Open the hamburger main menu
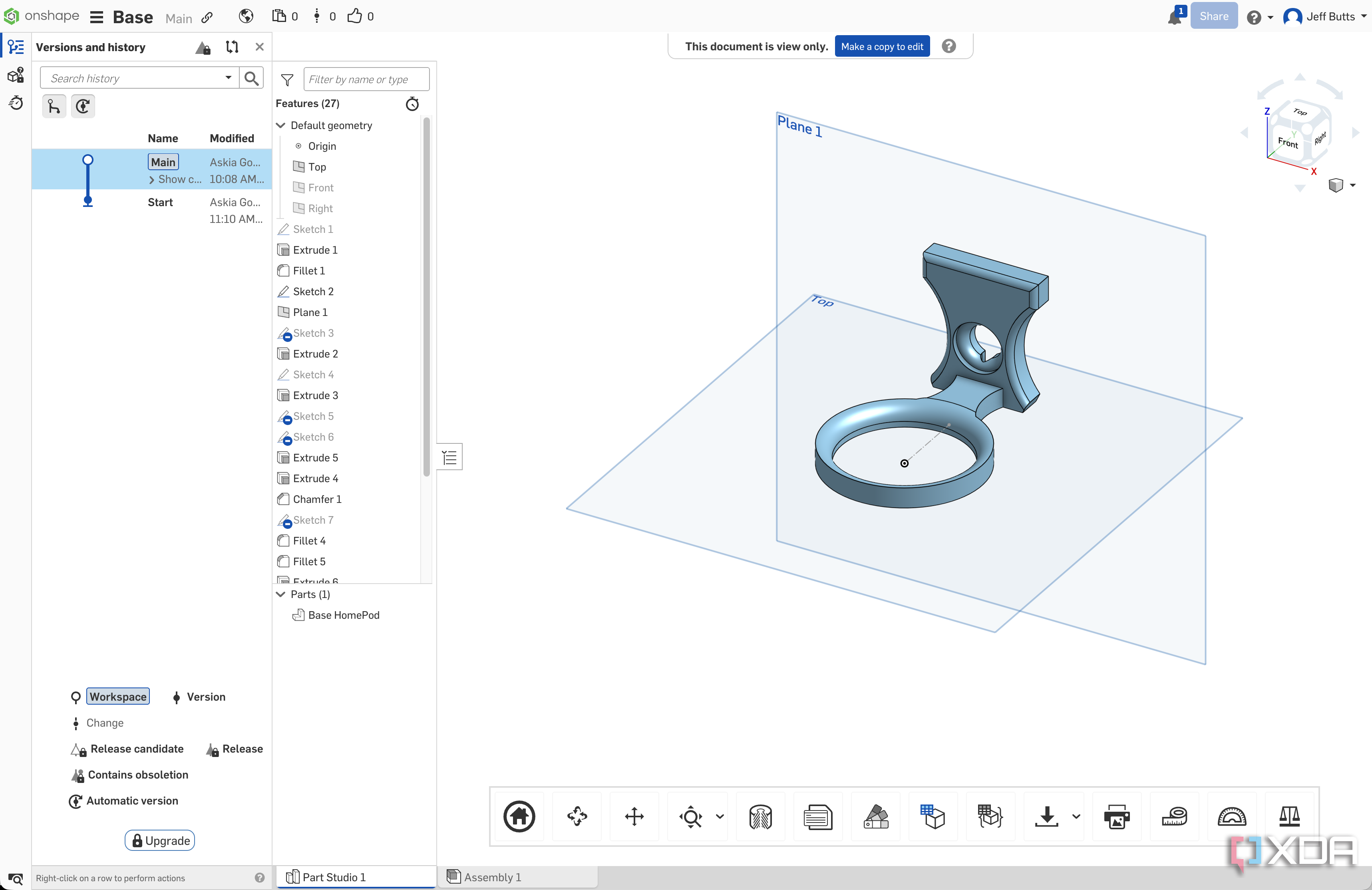The height and width of the screenshot is (890, 1372). tap(96, 17)
